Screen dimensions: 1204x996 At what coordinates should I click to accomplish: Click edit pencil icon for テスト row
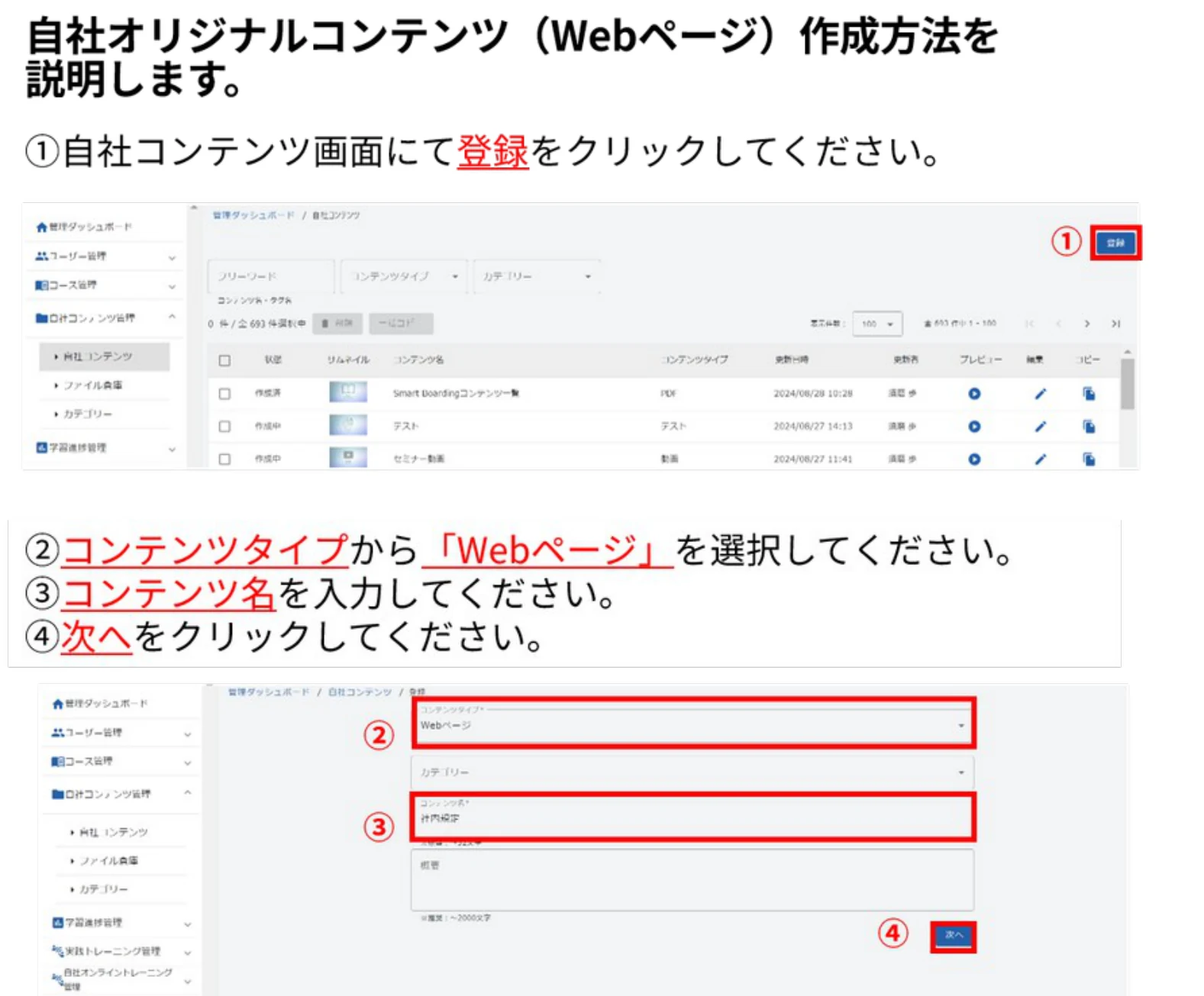(x=1040, y=427)
